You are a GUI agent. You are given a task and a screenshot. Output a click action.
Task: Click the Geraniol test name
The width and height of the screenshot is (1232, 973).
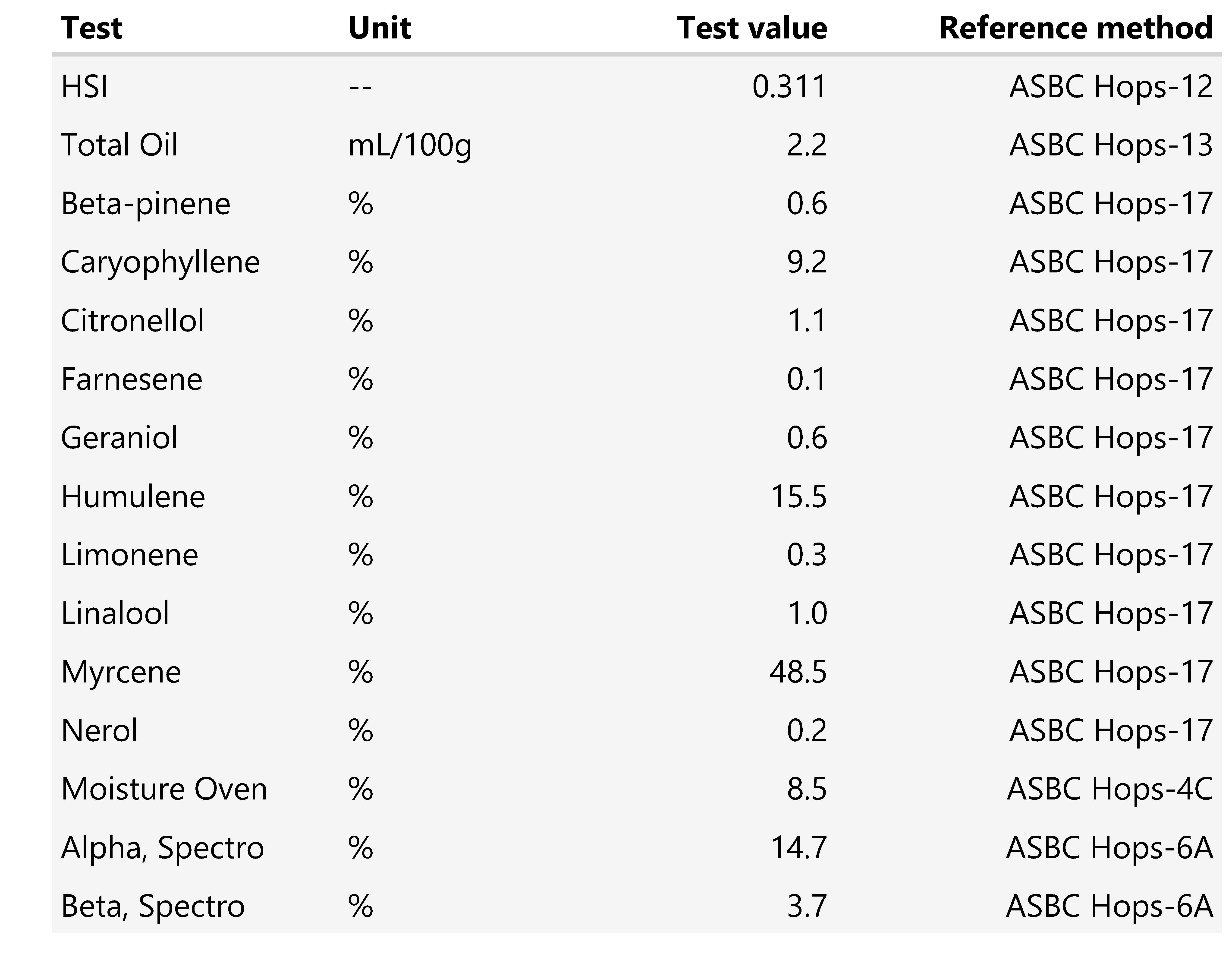[x=119, y=438]
